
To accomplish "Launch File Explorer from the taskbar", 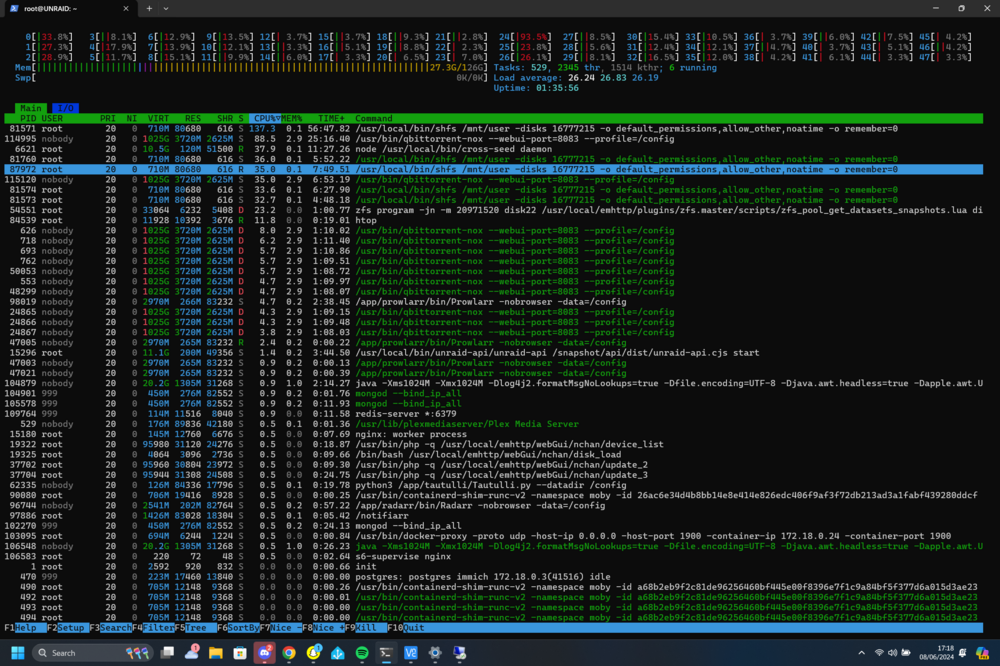I will 216,653.
